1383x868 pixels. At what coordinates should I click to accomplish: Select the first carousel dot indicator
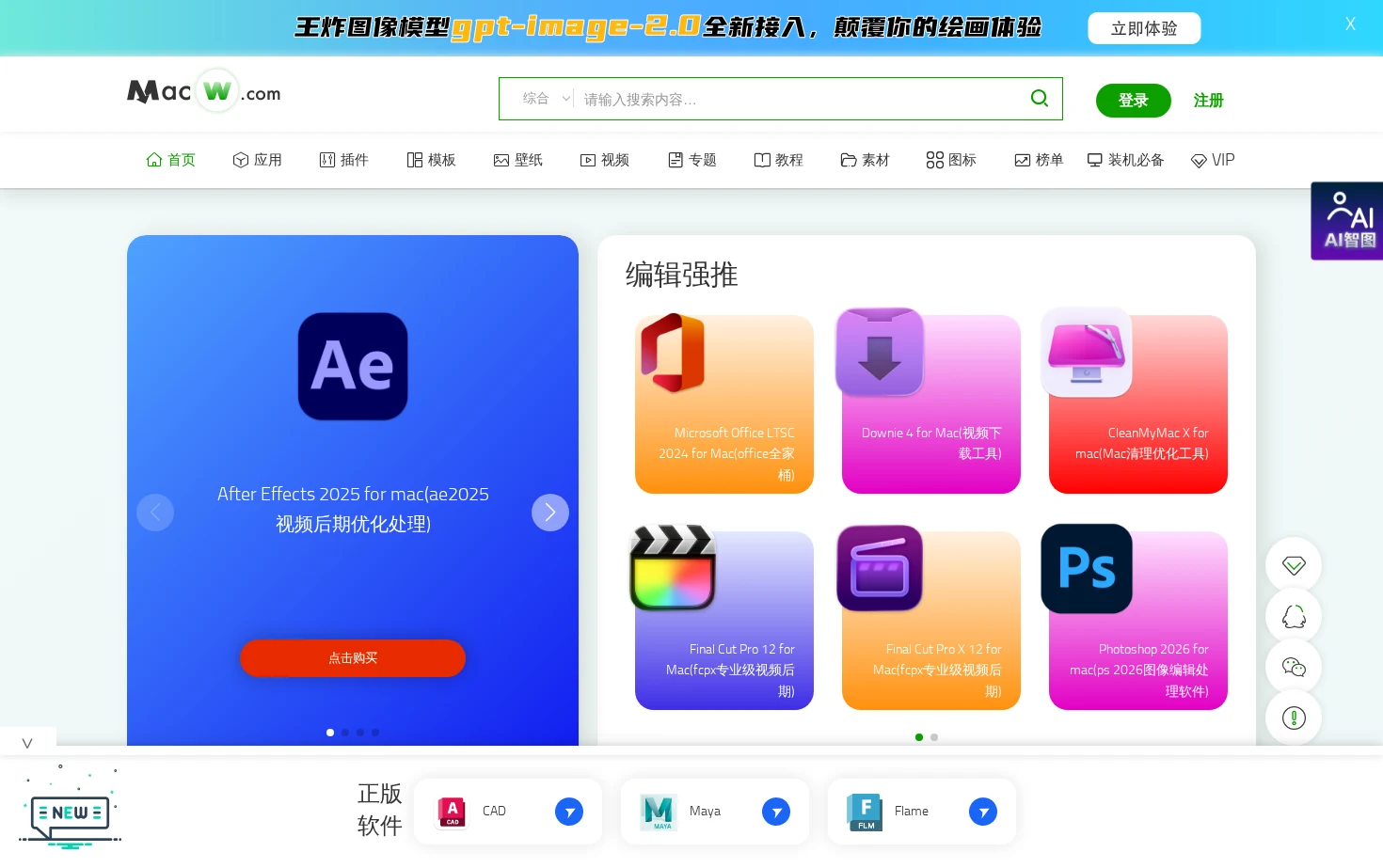[330, 733]
